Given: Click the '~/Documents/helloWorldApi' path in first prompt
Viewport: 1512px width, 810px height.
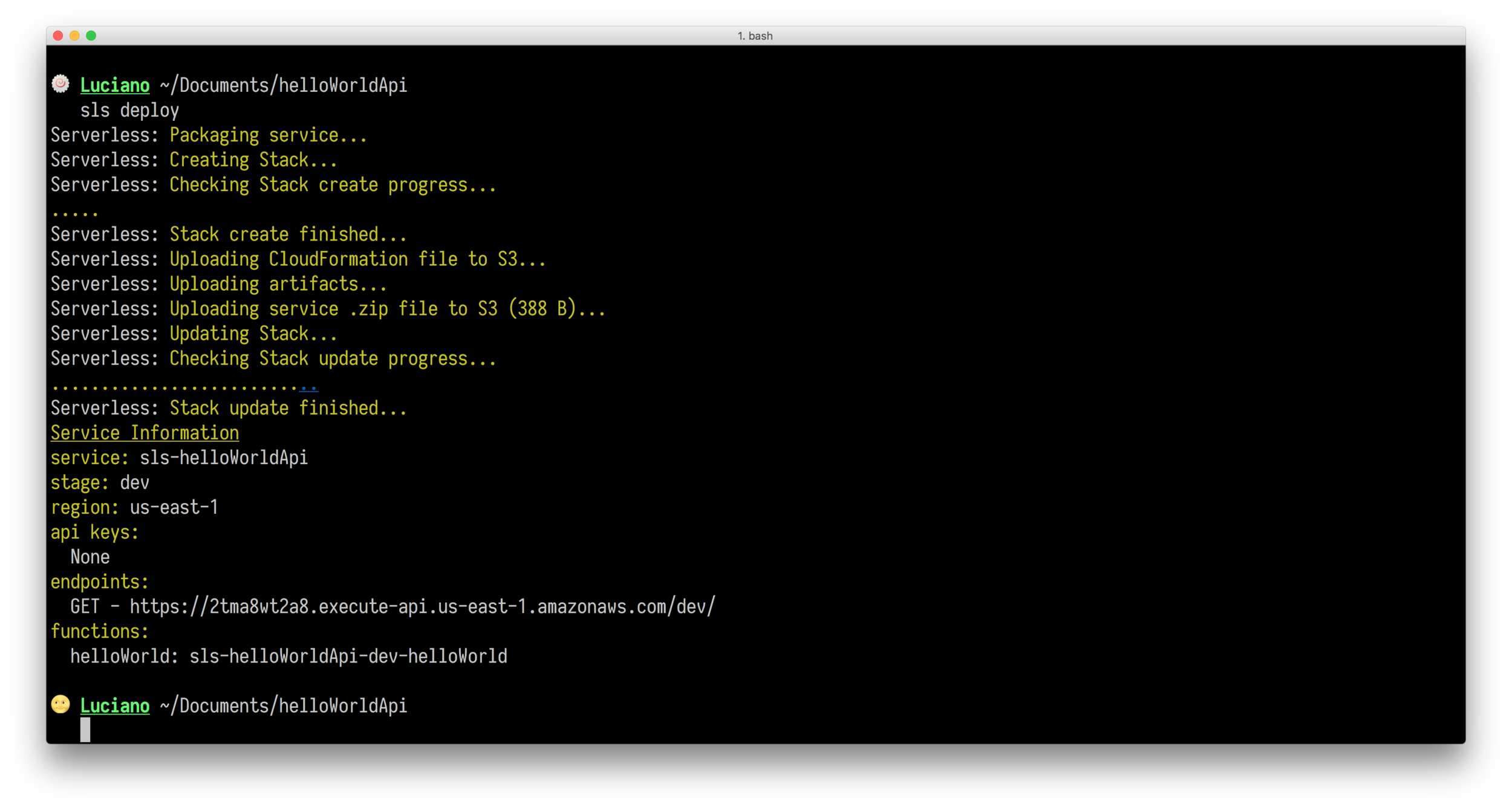Looking at the screenshot, I should tap(283, 85).
